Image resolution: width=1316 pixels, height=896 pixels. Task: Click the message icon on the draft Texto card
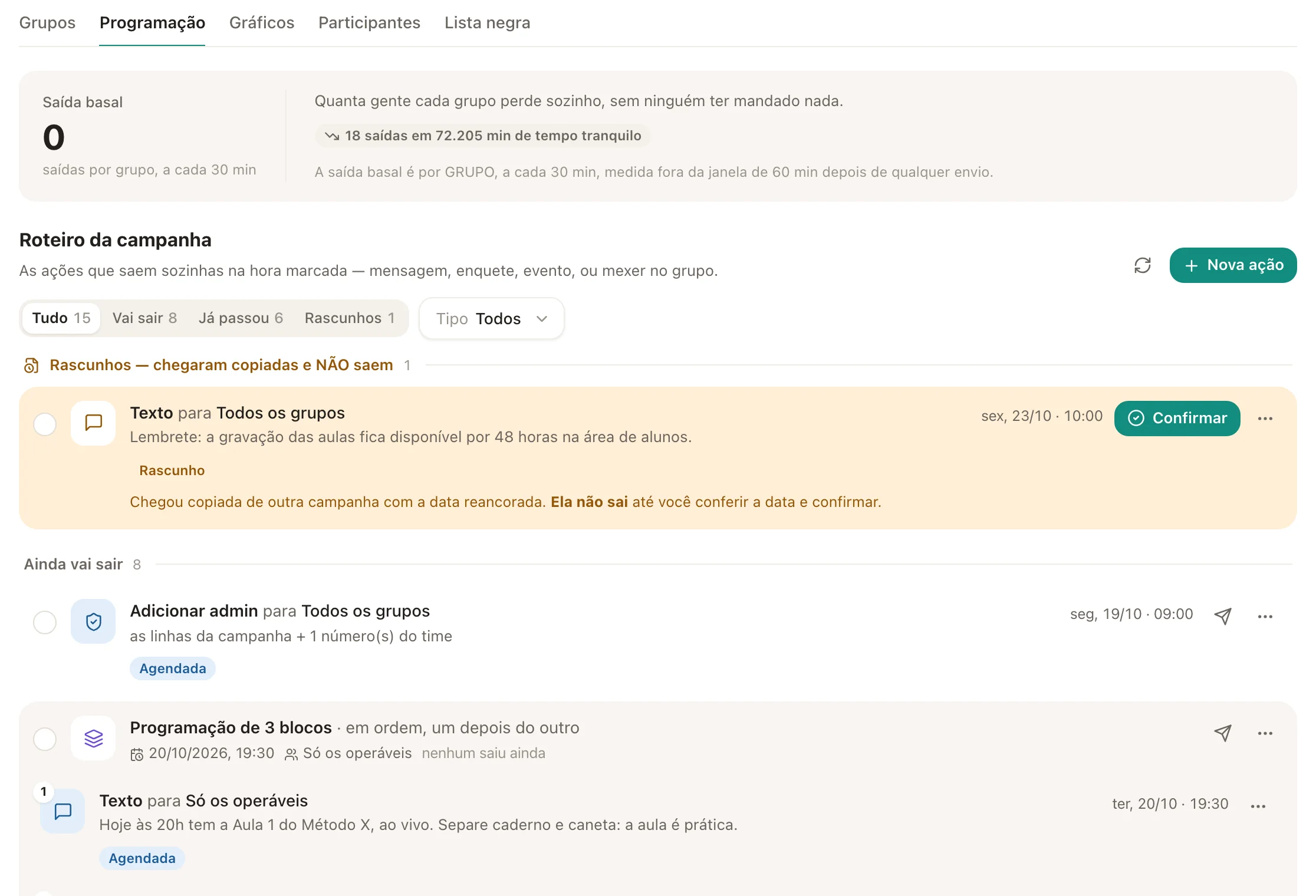pos(93,423)
